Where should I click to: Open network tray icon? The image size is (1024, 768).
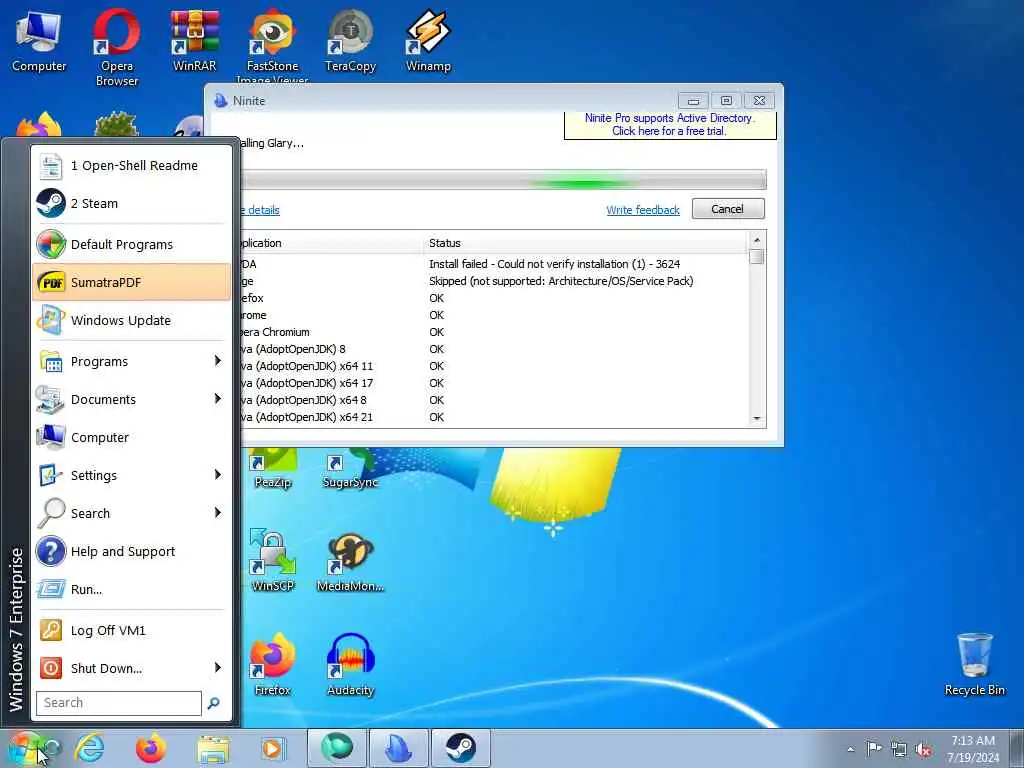point(899,749)
